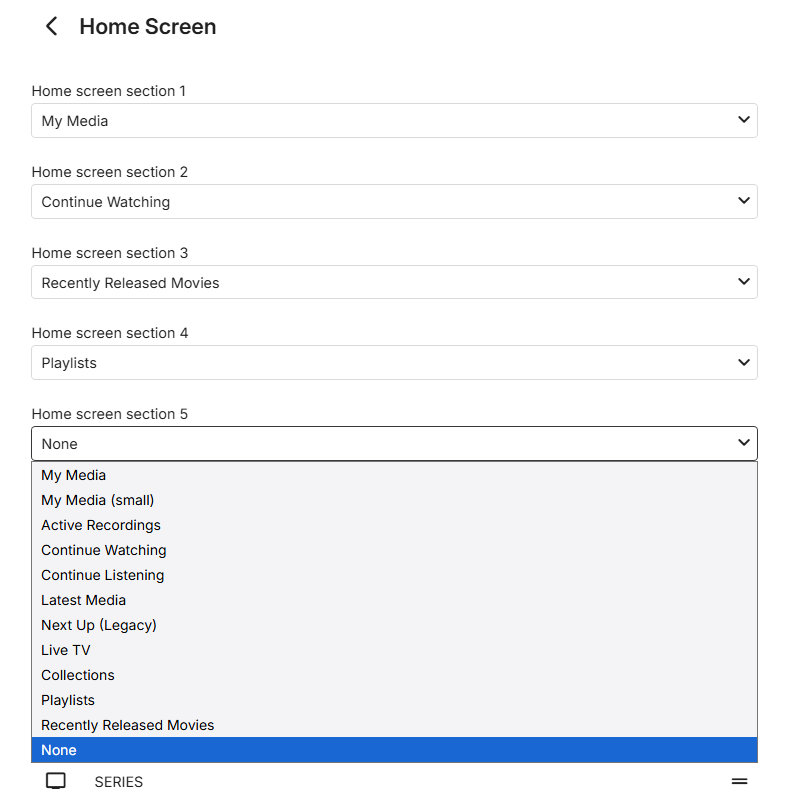Choose 'Collections' option
Viewport: 809px width, 789px height.
[x=78, y=675]
